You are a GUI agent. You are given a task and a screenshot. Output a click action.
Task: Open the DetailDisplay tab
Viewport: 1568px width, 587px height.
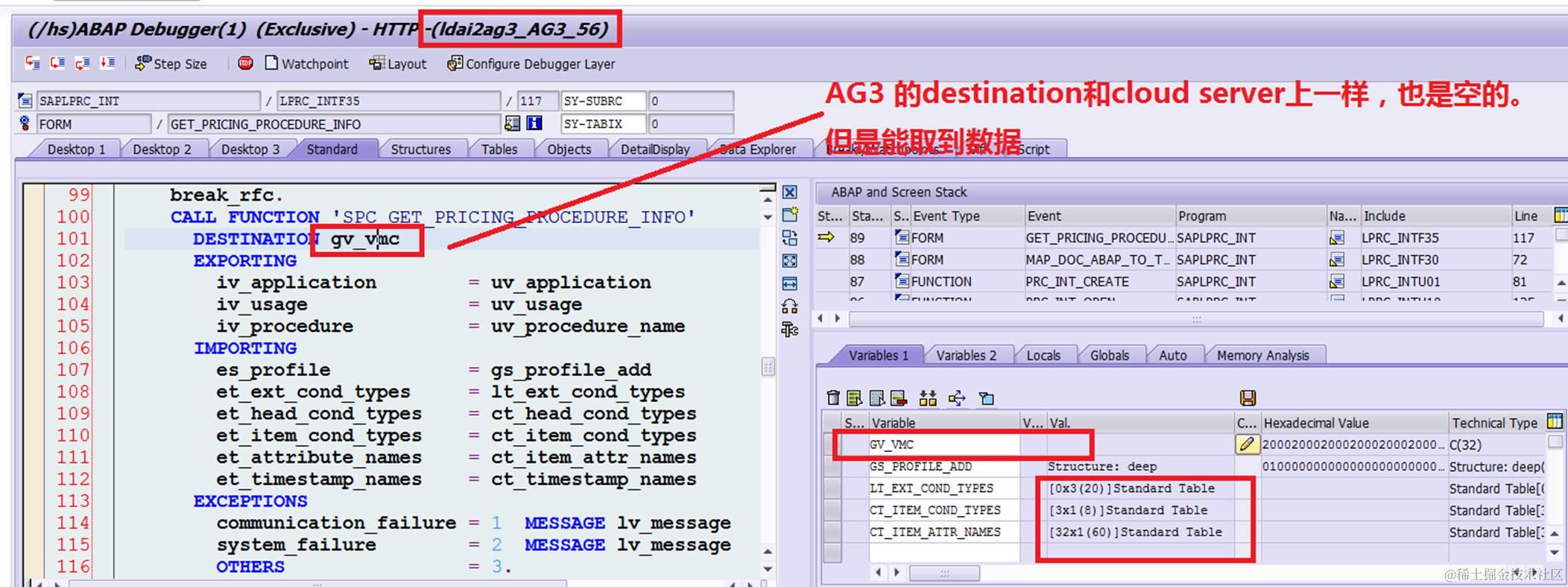655,149
